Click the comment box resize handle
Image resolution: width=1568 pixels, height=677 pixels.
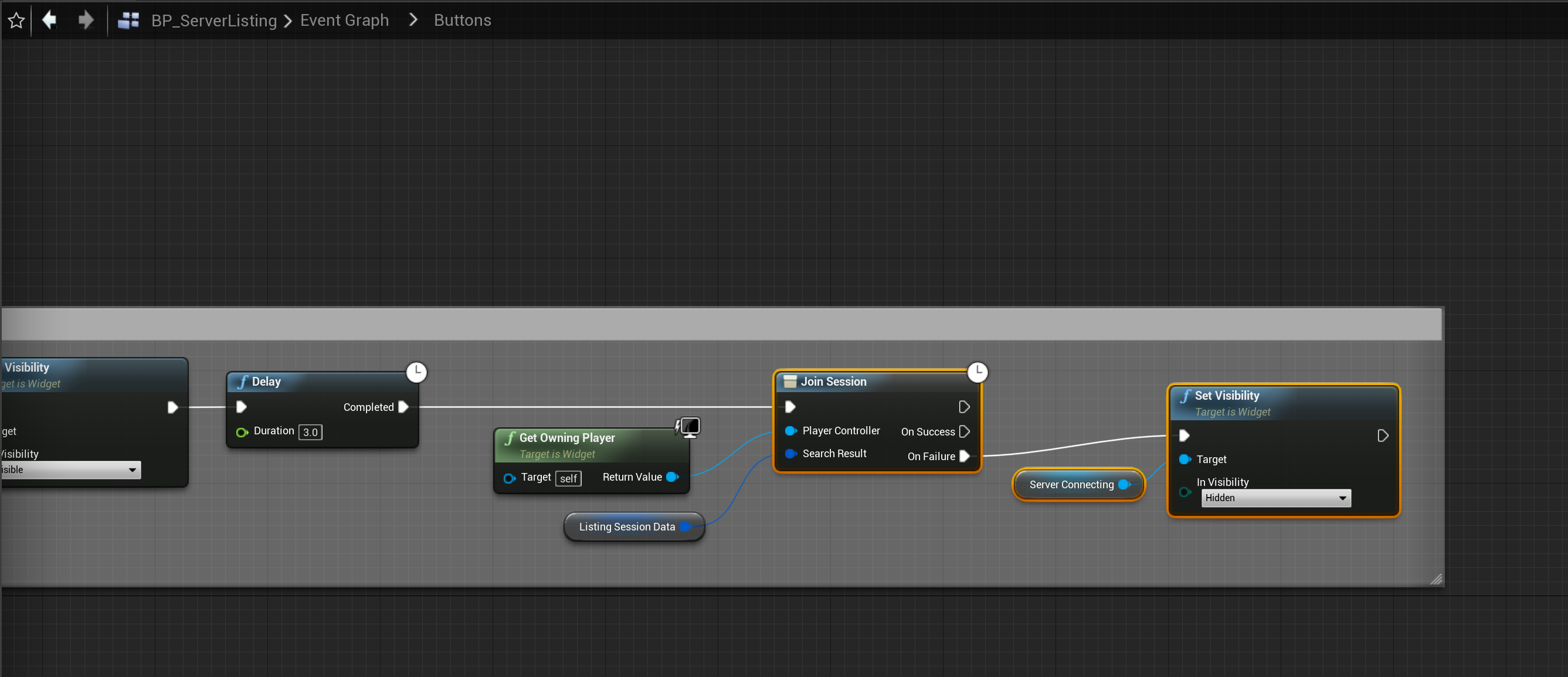(x=1436, y=579)
